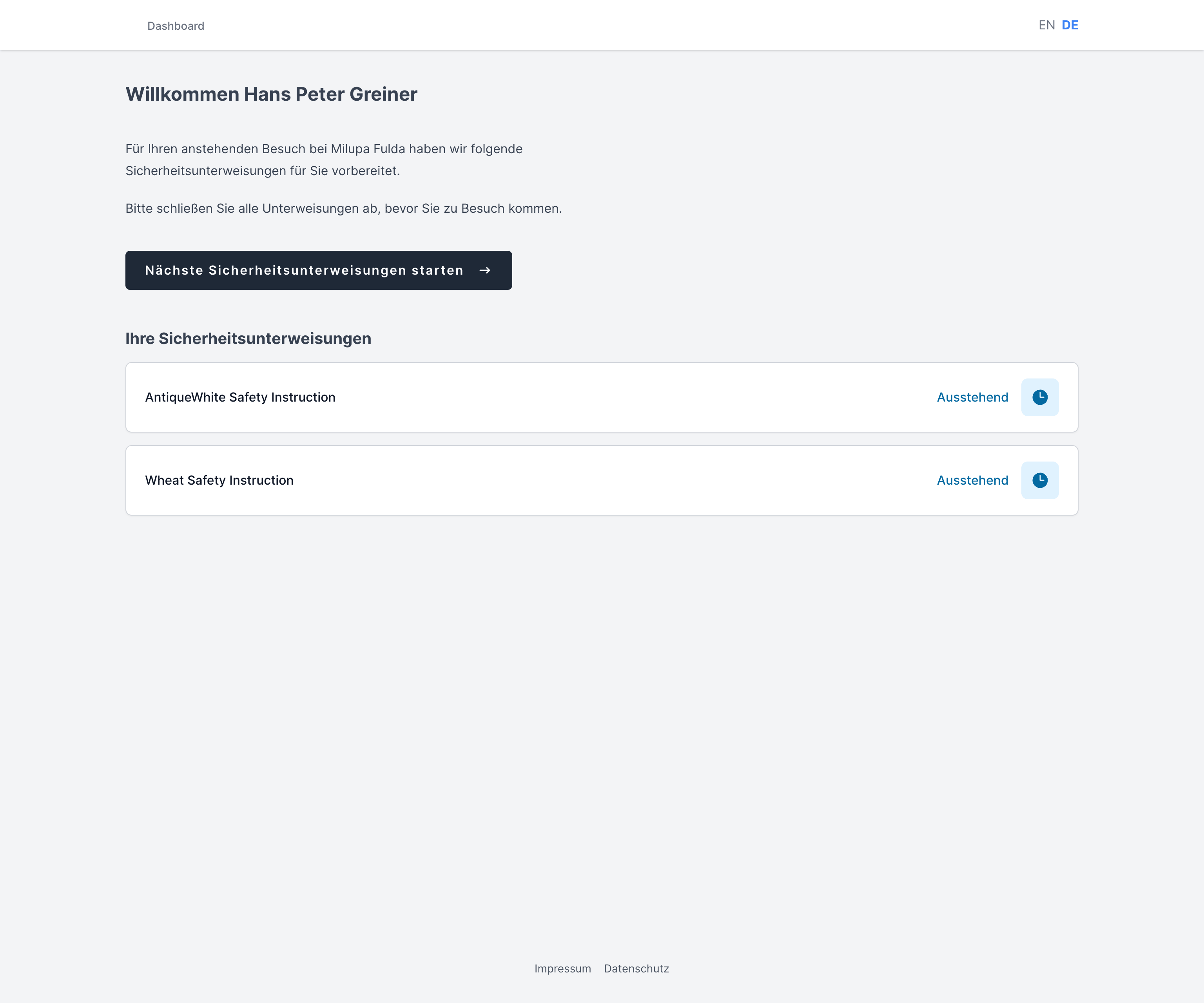Click the AntiqueWhite Ausstehend status label

click(x=972, y=397)
